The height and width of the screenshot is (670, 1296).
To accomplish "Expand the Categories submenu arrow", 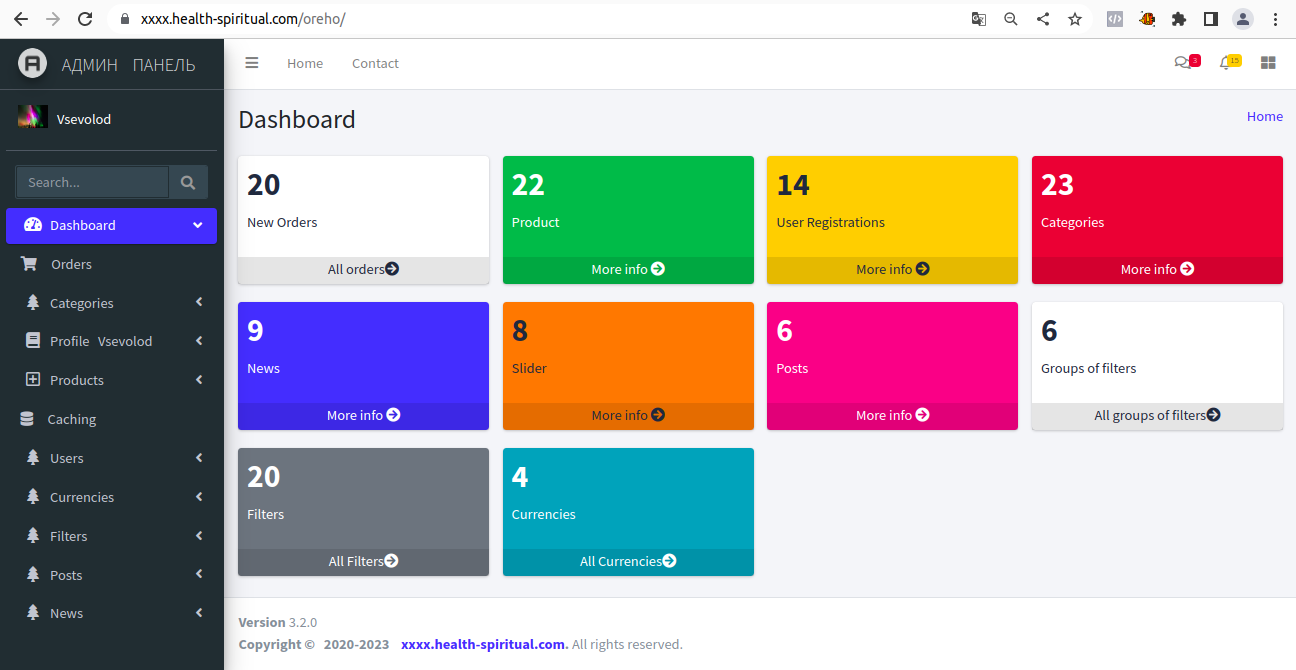I will [x=199, y=302].
